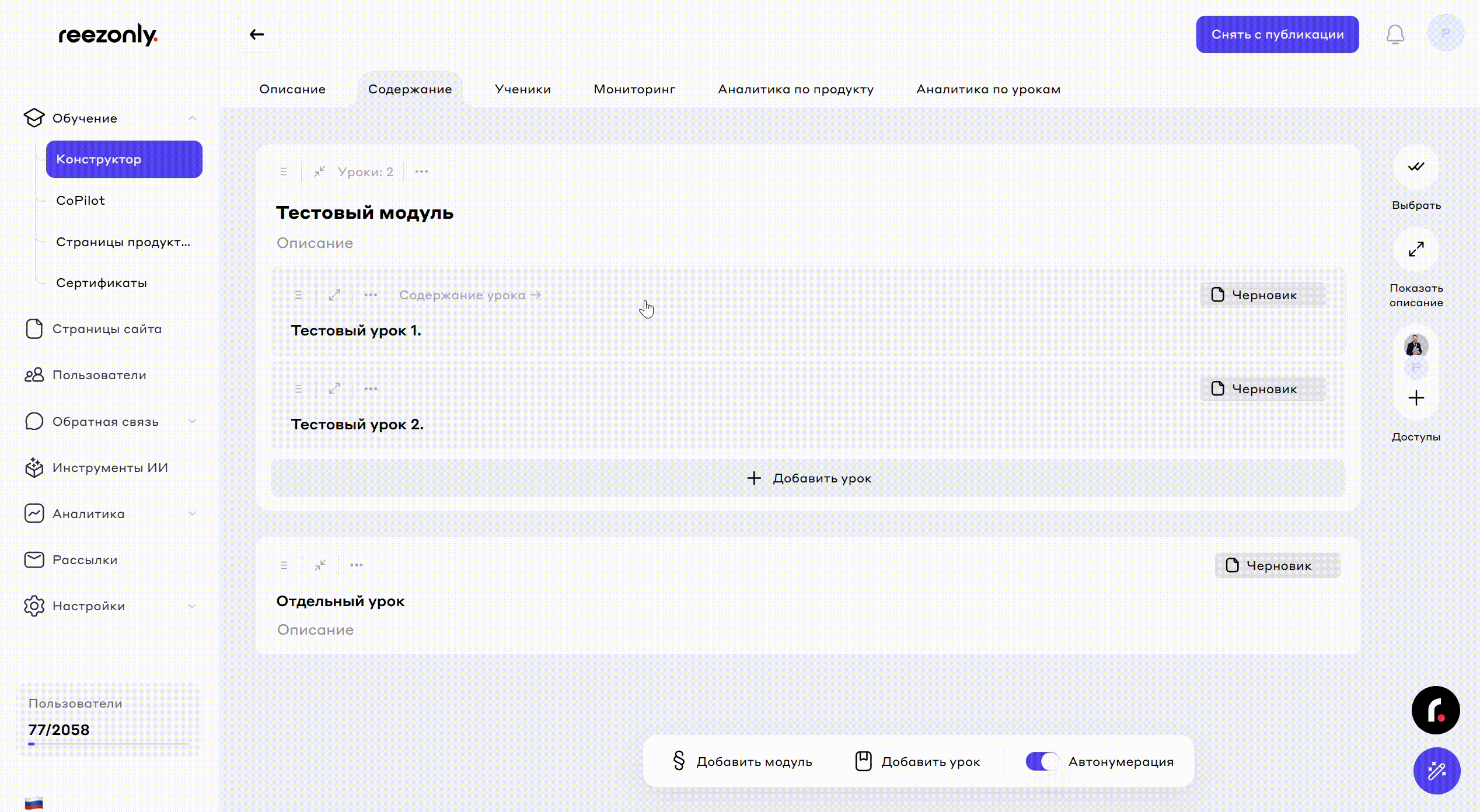
Task: Click the back arrow button
Action: point(257,34)
